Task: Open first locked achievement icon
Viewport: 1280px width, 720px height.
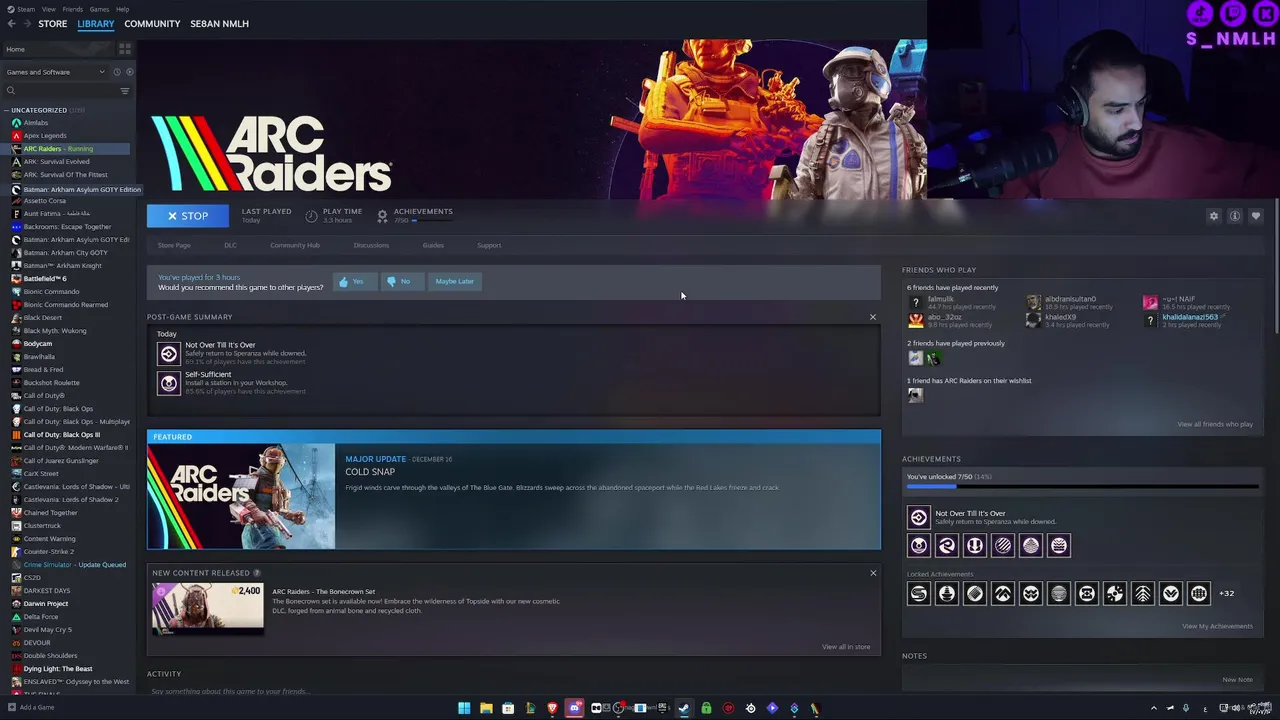Action: 918,594
